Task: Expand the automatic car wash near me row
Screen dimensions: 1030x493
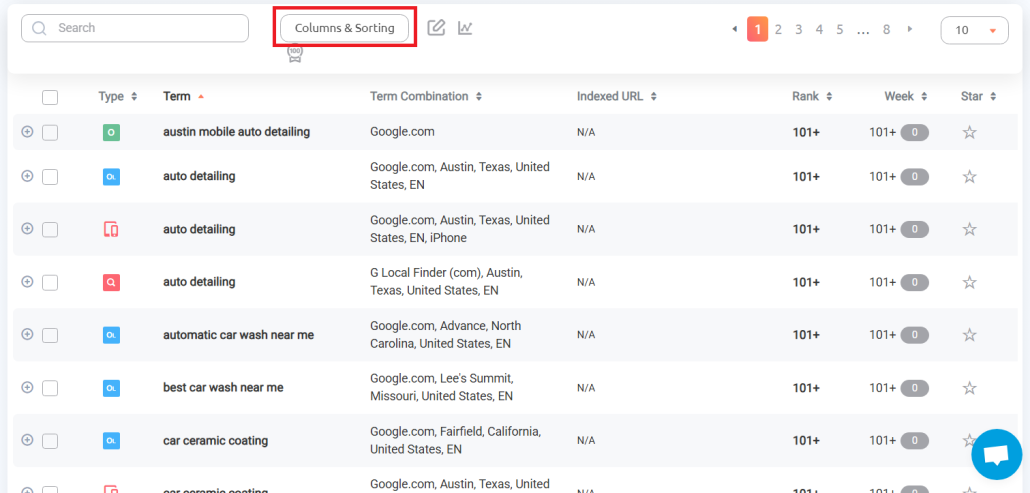Action: tap(27, 333)
